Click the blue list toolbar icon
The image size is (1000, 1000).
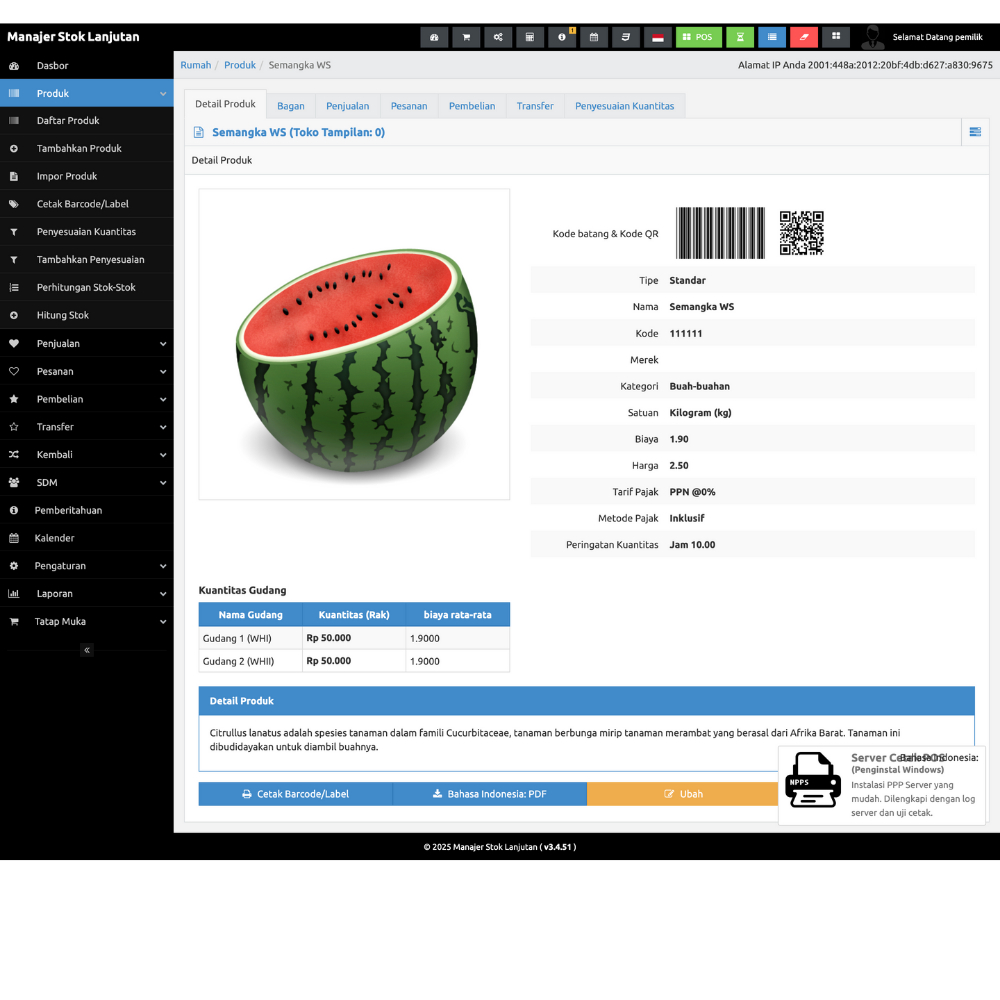[772, 38]
